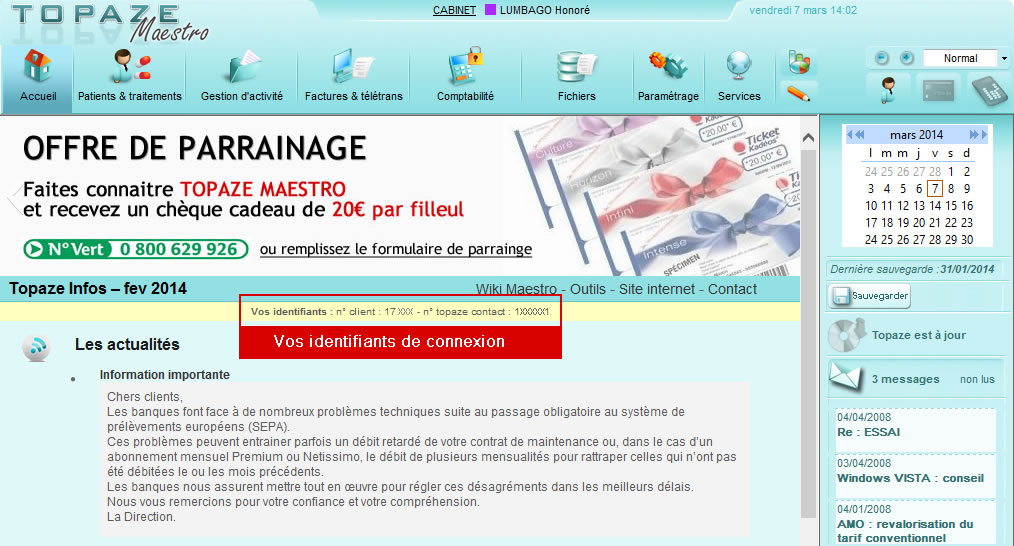
Task: Open Comptabilité calculator icon
Action: (x=465, y=66)
